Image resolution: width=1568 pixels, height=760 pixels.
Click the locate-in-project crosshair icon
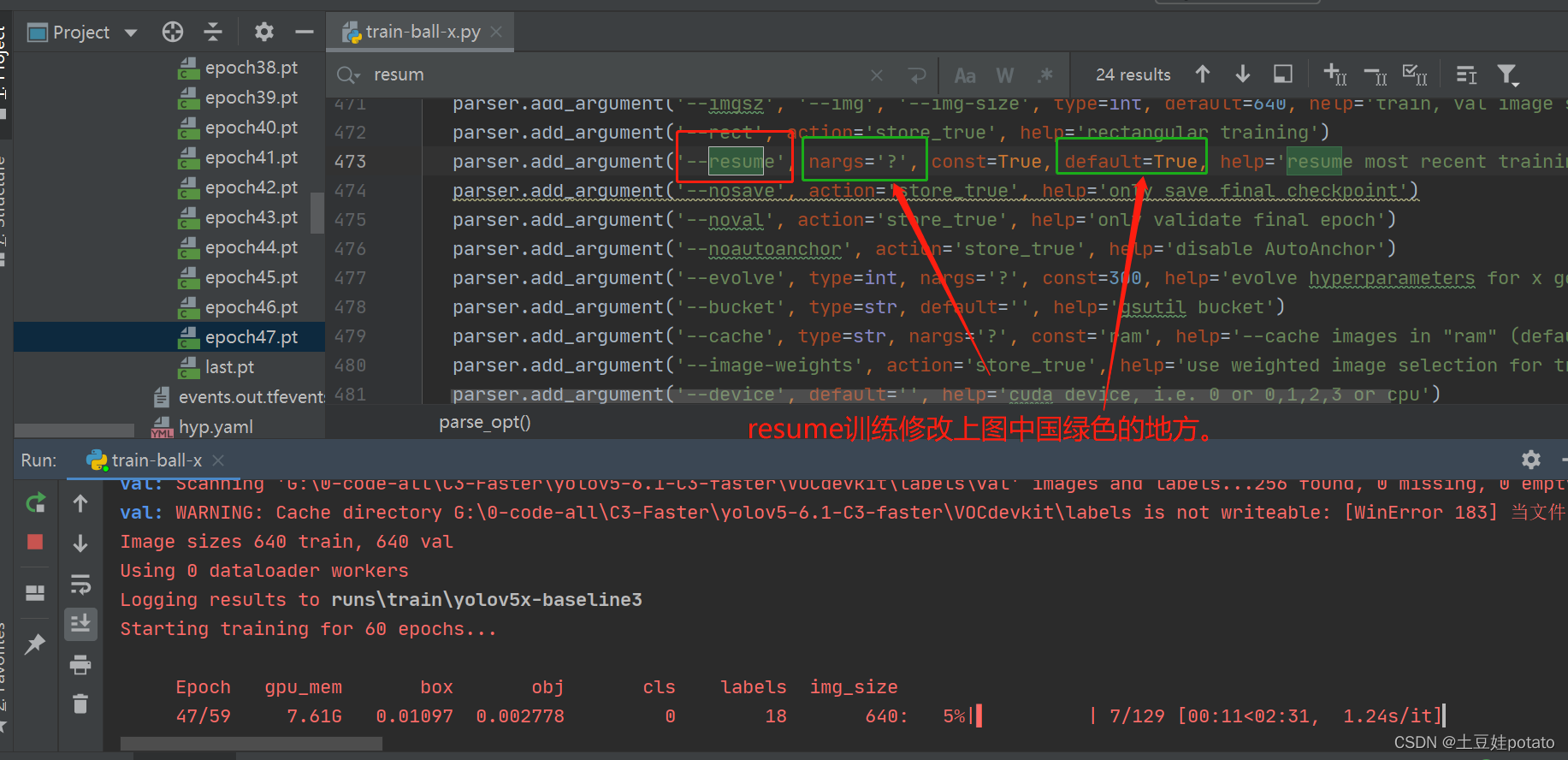coord(173,32)
